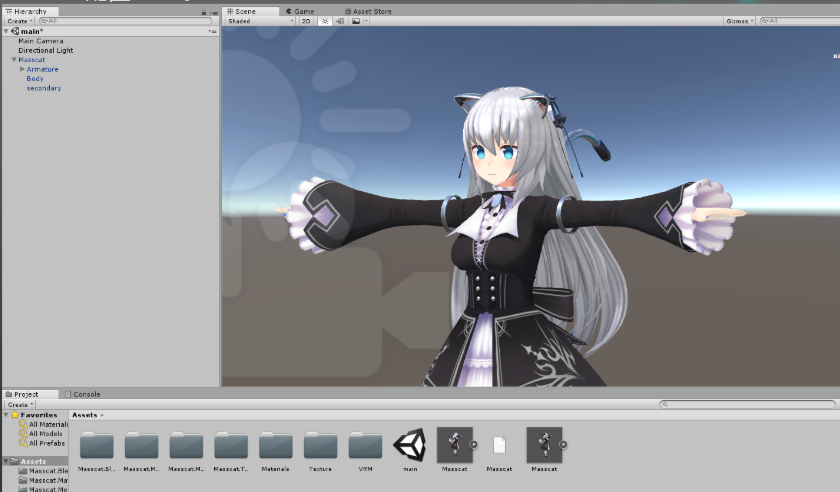Click in the Scene view search field
The image size is (840, 492).
pos(799,21)
